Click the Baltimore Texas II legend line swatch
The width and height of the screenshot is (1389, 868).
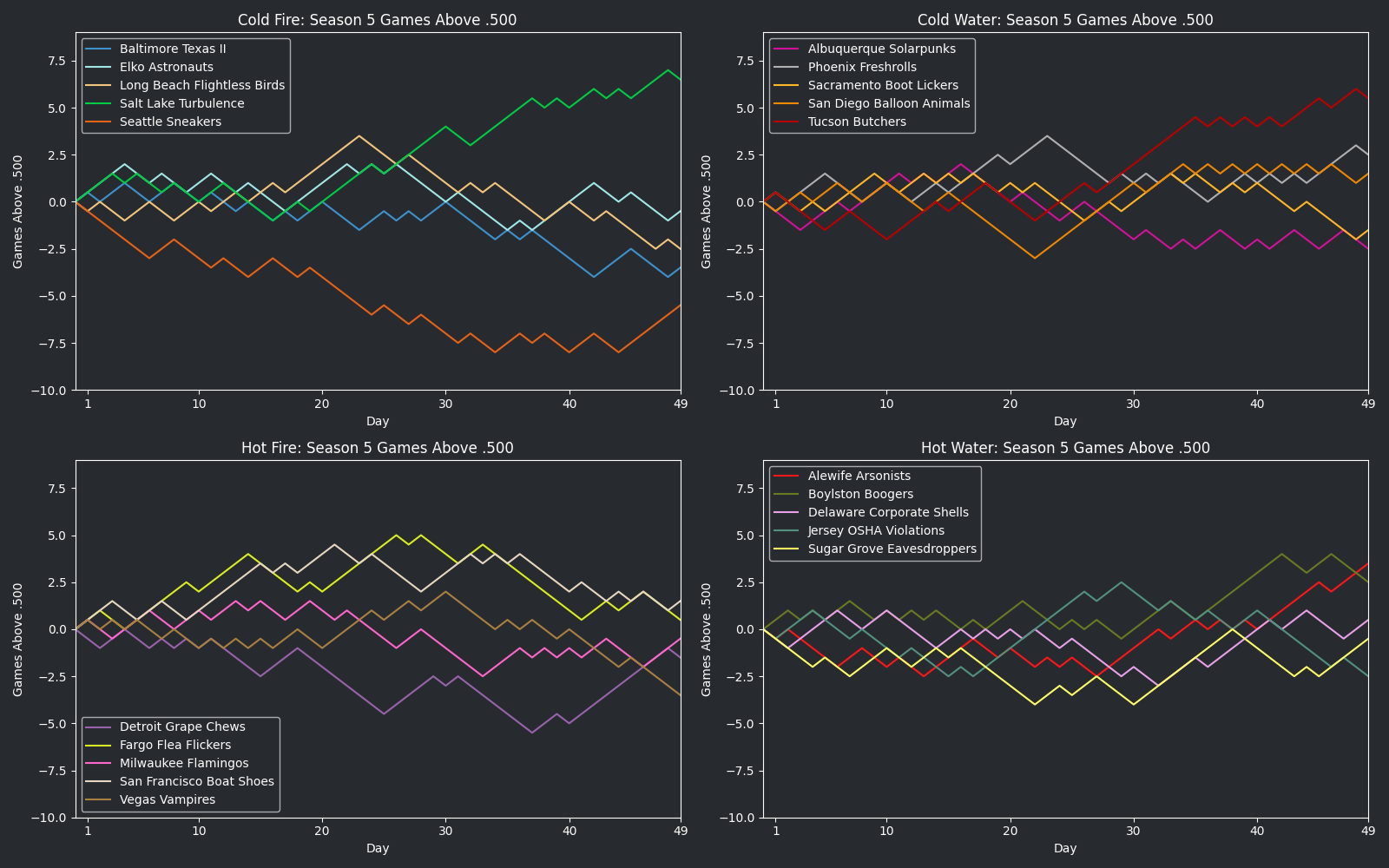coord(99,49)
